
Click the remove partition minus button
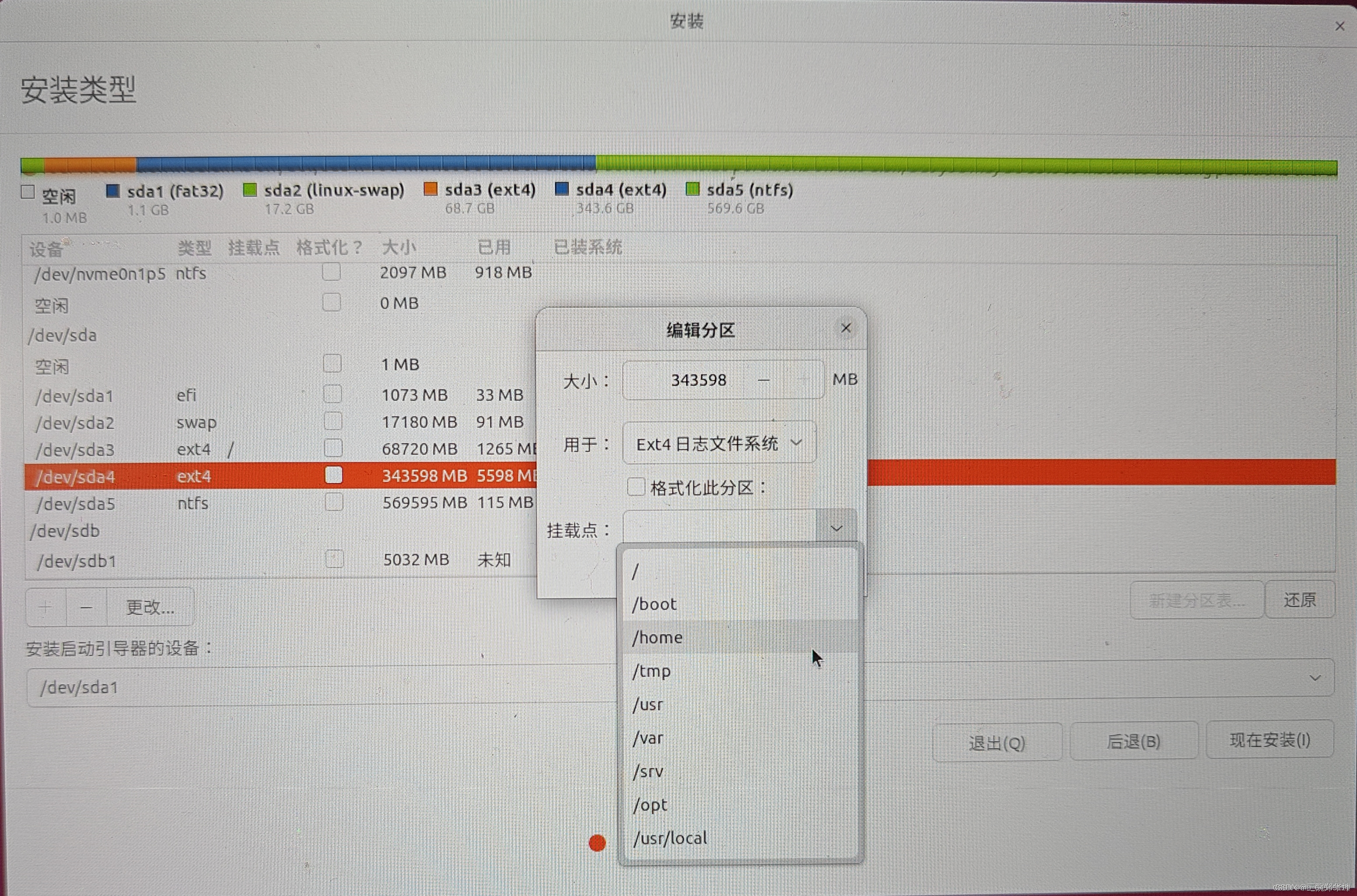click(86, 607)
